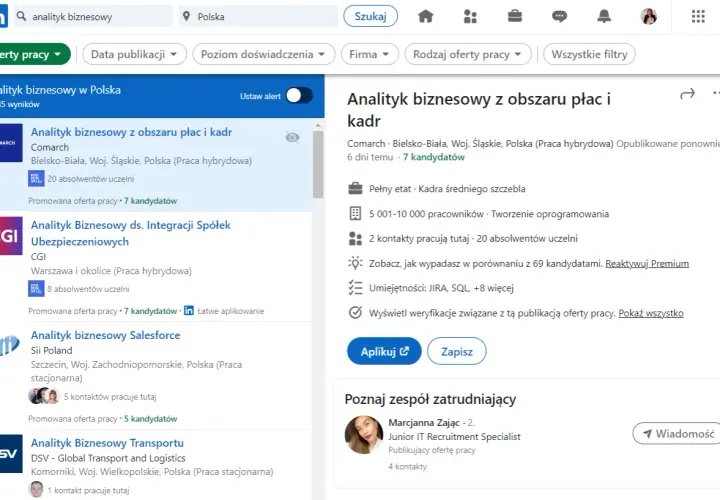Expand the Poziom doświadczenia filter
This screenshot has height=500, width=720.
pos(264,54)
